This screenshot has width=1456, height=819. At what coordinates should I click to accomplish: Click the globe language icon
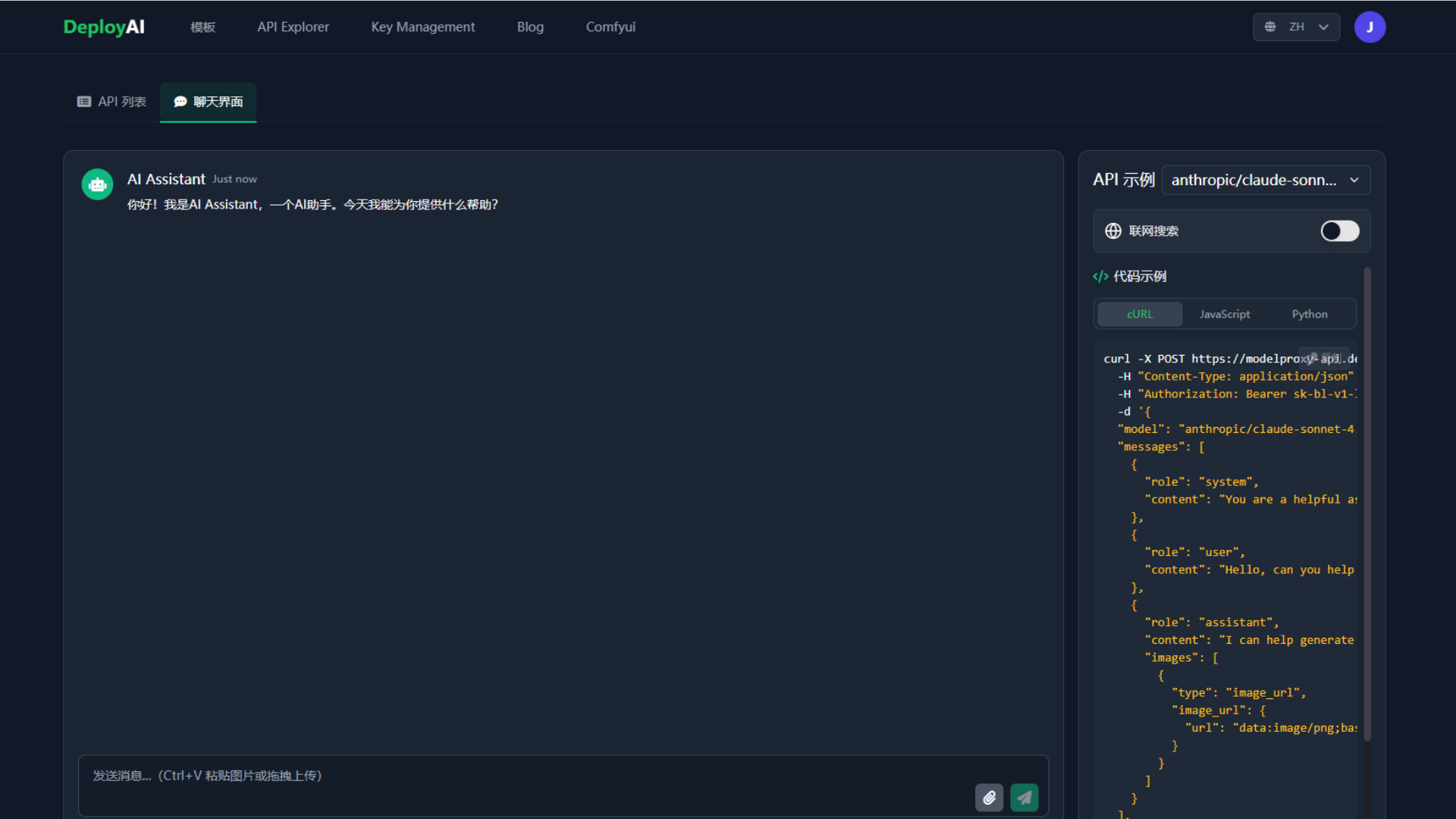pos(1270,27)
